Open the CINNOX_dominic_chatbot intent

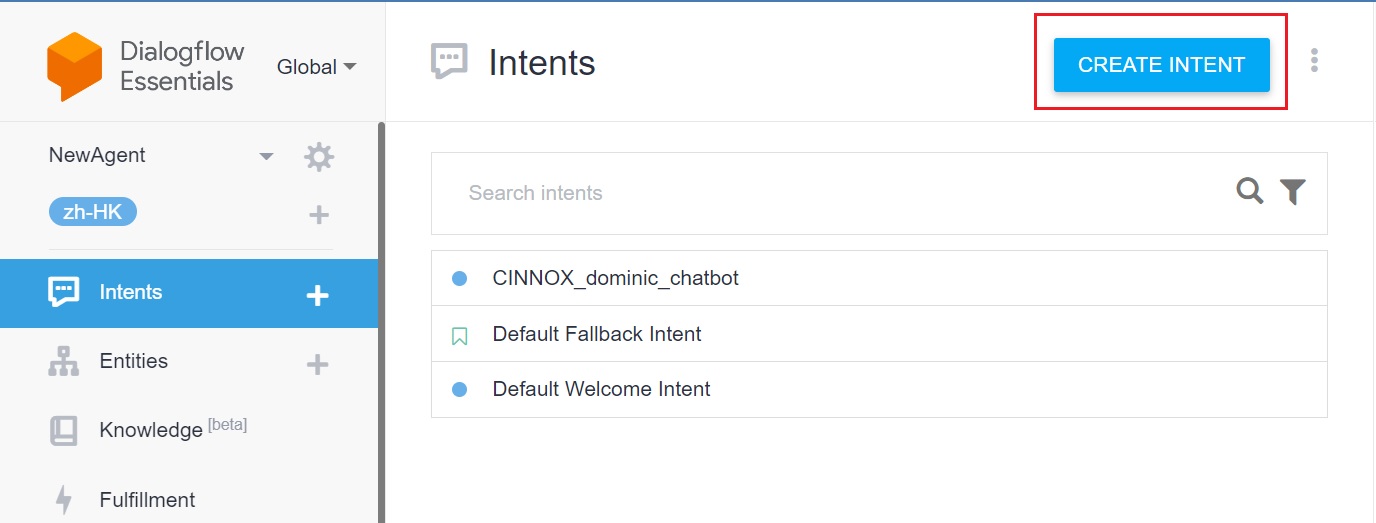pyautogui.click(x=615, y=278)
